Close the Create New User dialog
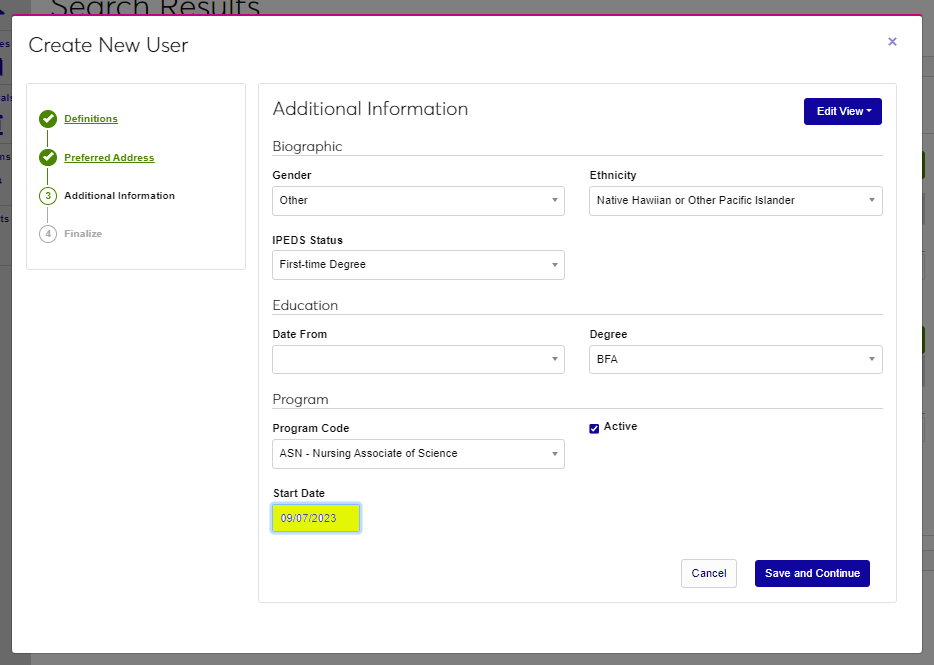This screenshot has width=934, height=665. (892, 42)
